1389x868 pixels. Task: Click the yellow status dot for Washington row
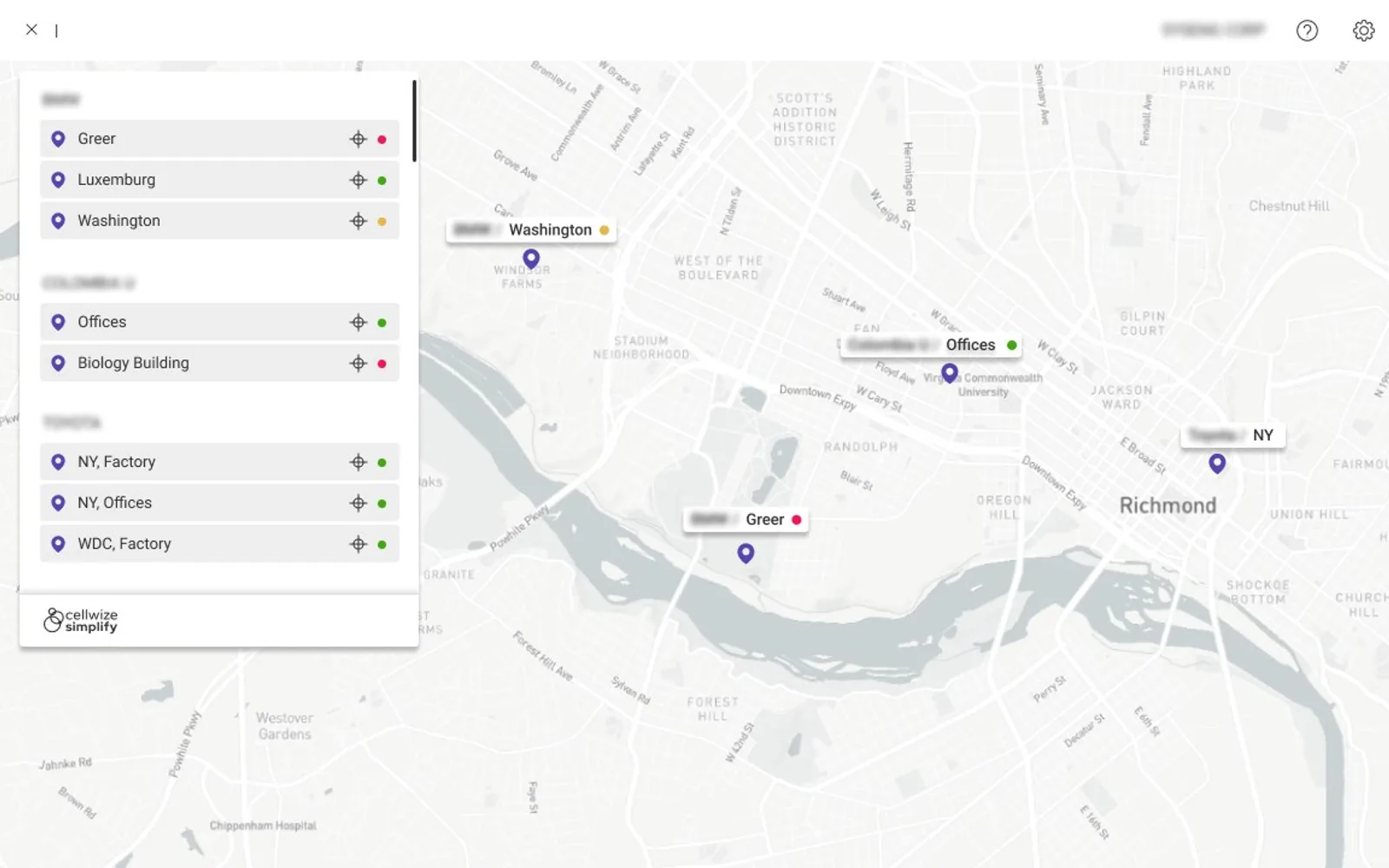coord(382,221)
